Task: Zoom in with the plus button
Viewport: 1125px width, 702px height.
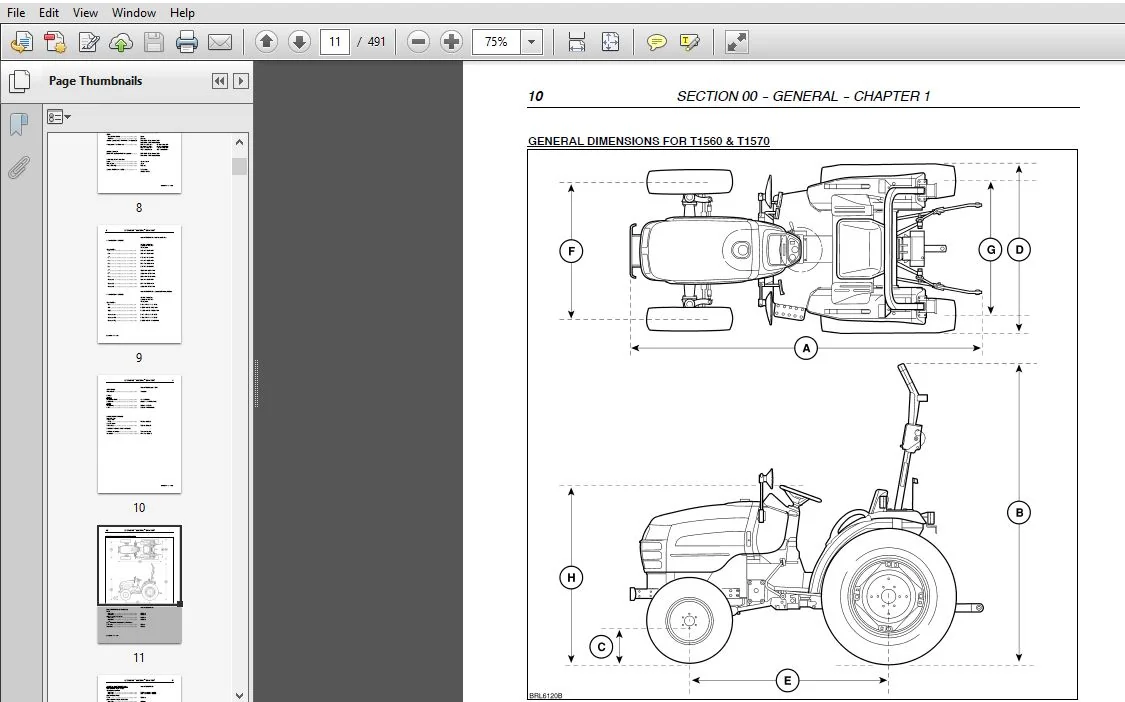Action: click(451, 42)
